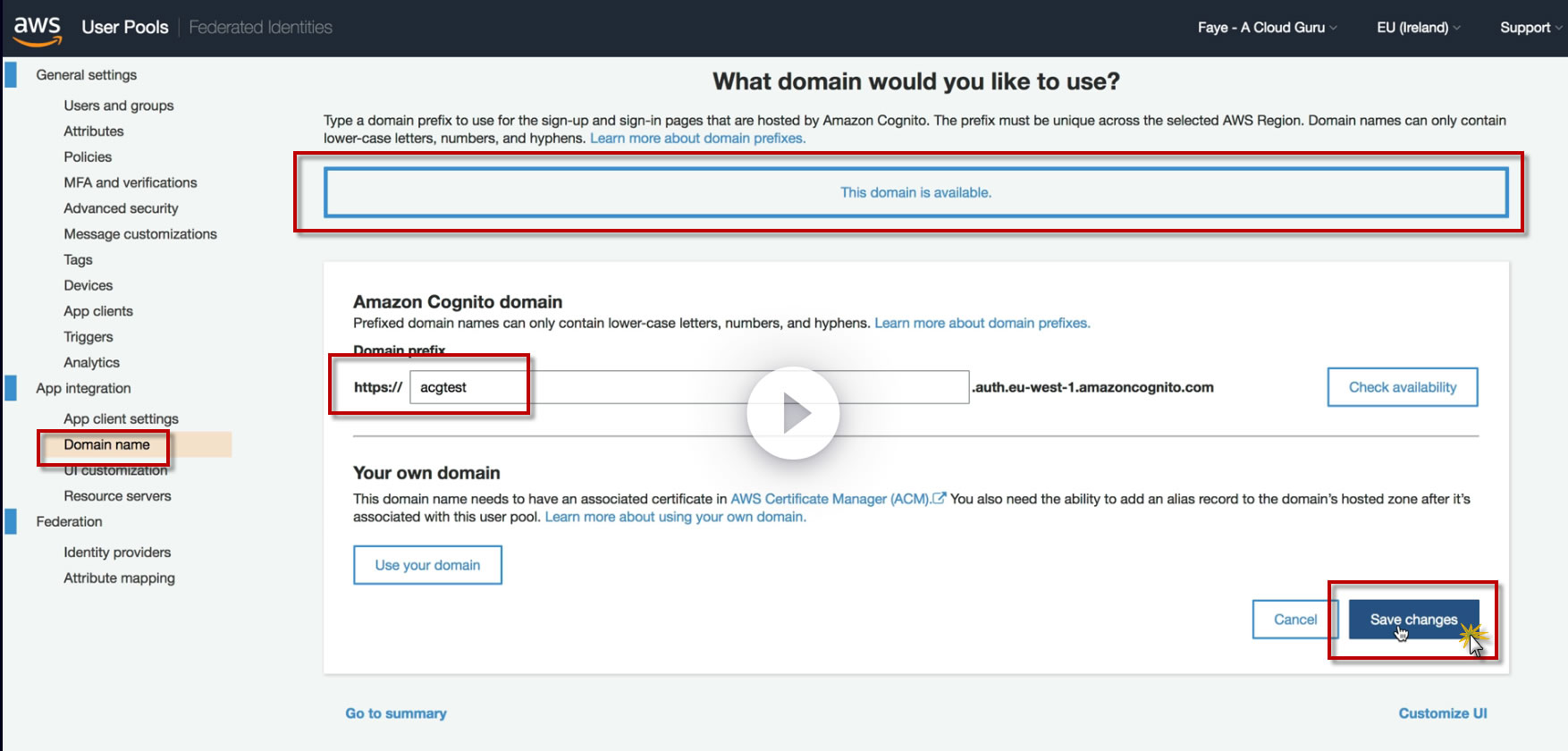Select Identity providers in the sidebar
1568x751 pixels.
coord(117,553)
